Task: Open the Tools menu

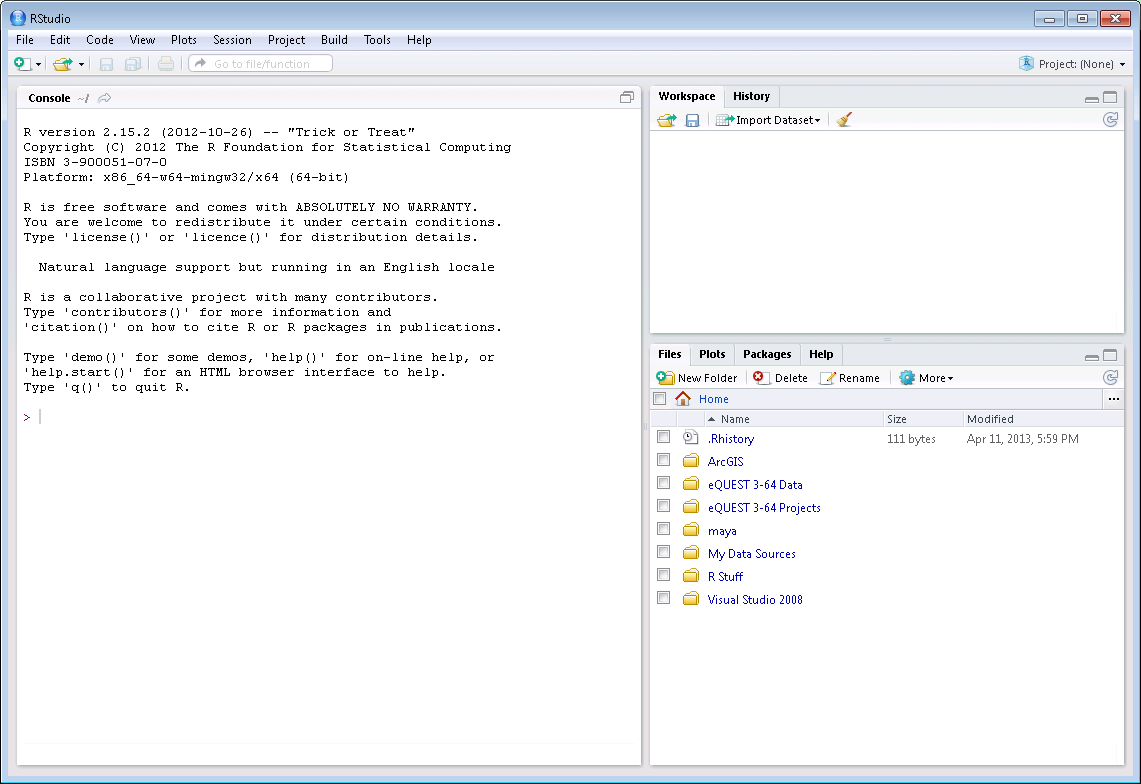Action: (377, 40)
